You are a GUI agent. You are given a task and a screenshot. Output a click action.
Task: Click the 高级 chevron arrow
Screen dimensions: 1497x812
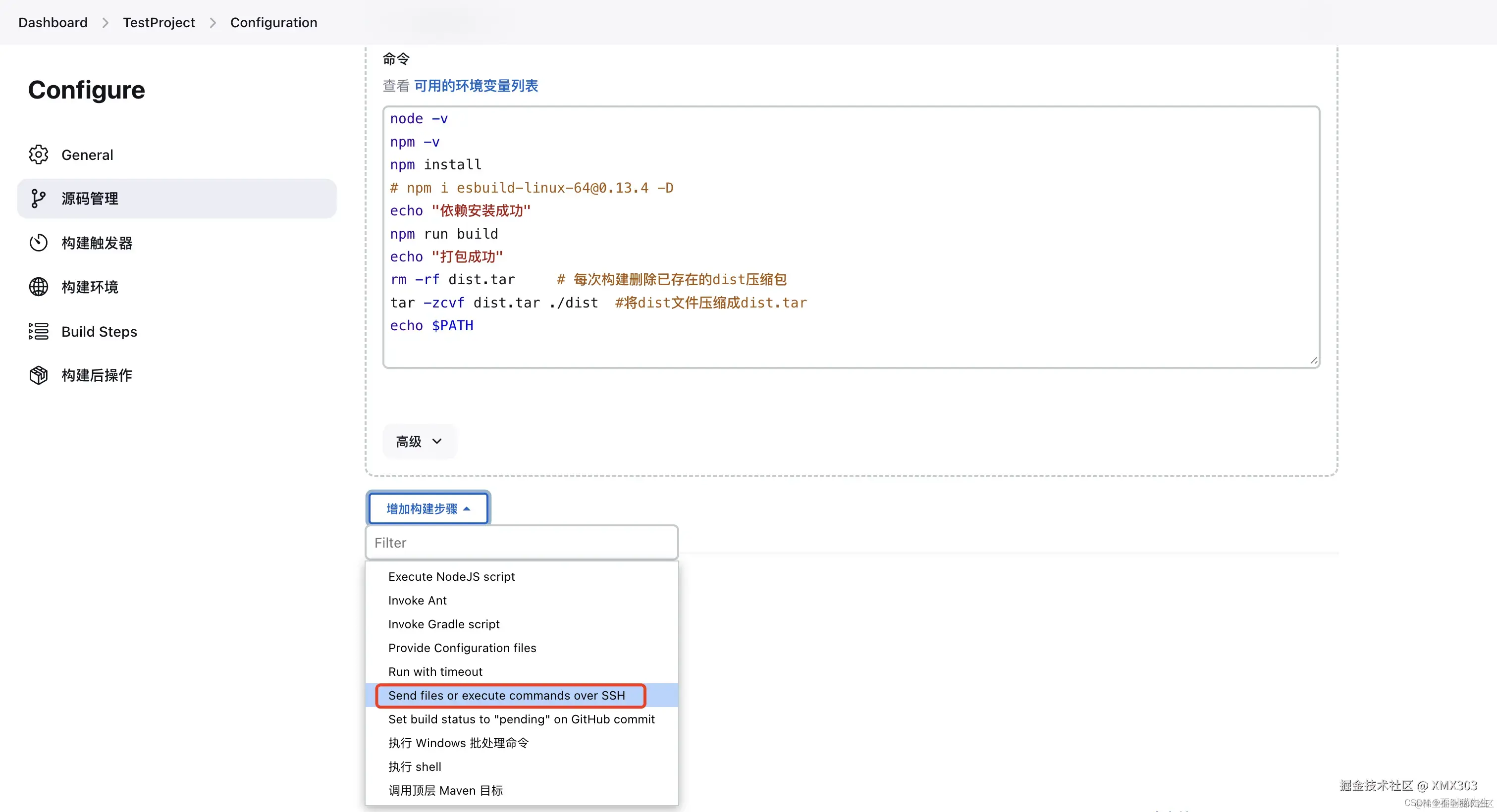tap(437, 442)
